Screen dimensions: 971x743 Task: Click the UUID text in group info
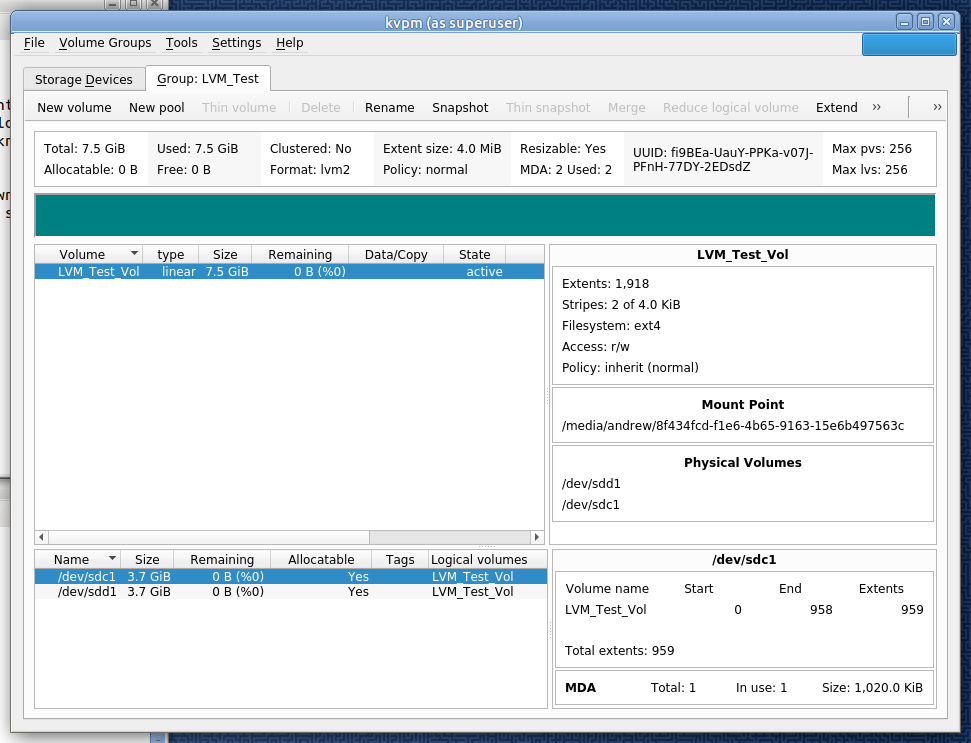(723, 160)
